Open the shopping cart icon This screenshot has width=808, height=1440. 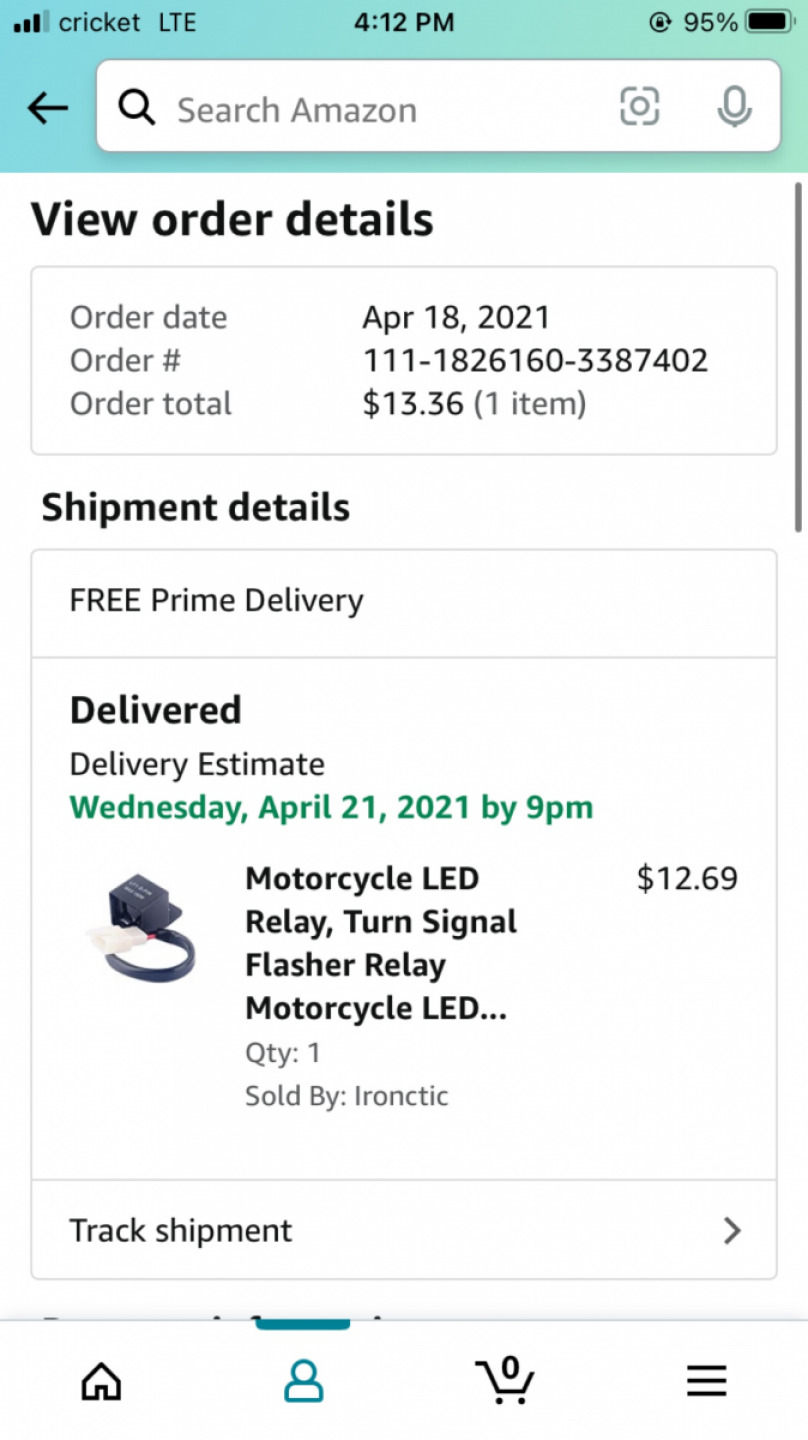pyautogui.click(x=505, y=1381)
